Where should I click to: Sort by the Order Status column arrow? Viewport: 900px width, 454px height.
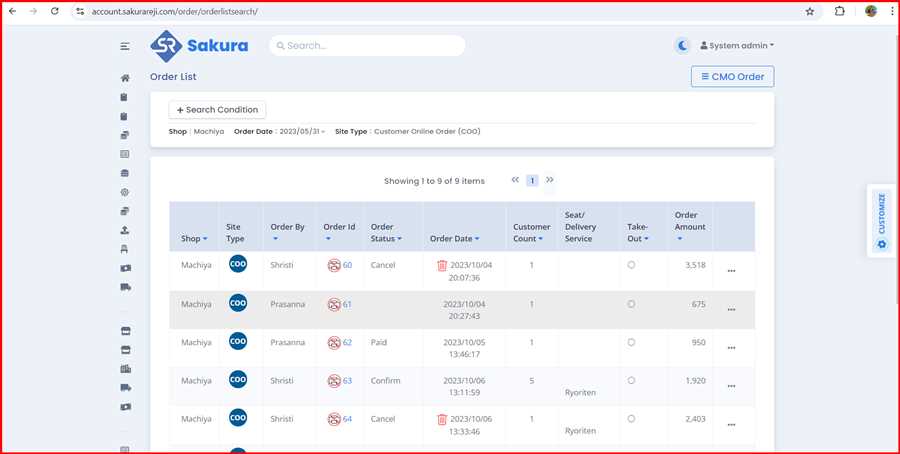(399, 239)
